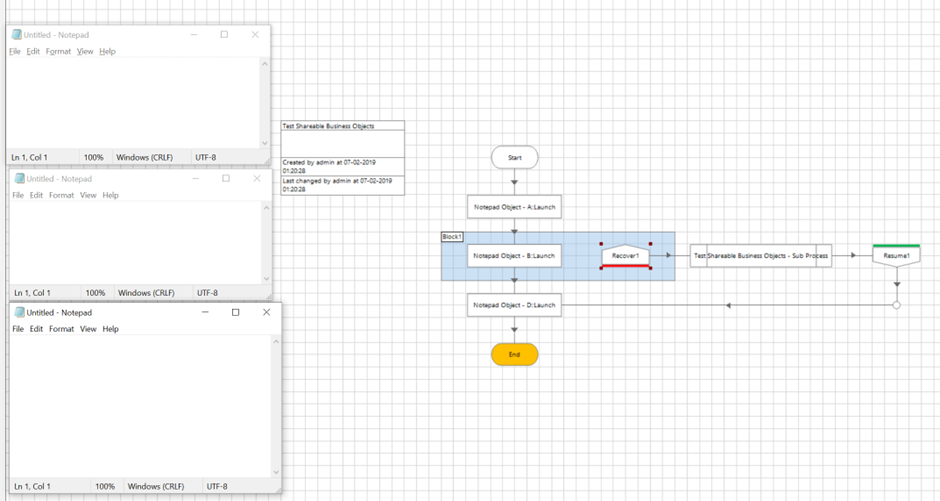940x501 pixels.
Task: Click scroll up arrow in top Notepad
Action: pos(264,64)
